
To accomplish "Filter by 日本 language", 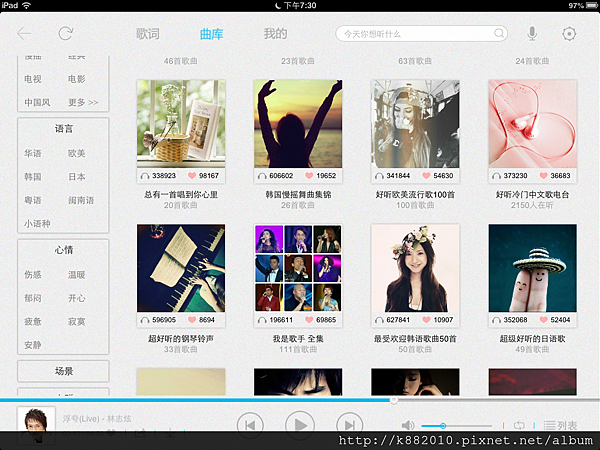I will click(x=77, y=176).
